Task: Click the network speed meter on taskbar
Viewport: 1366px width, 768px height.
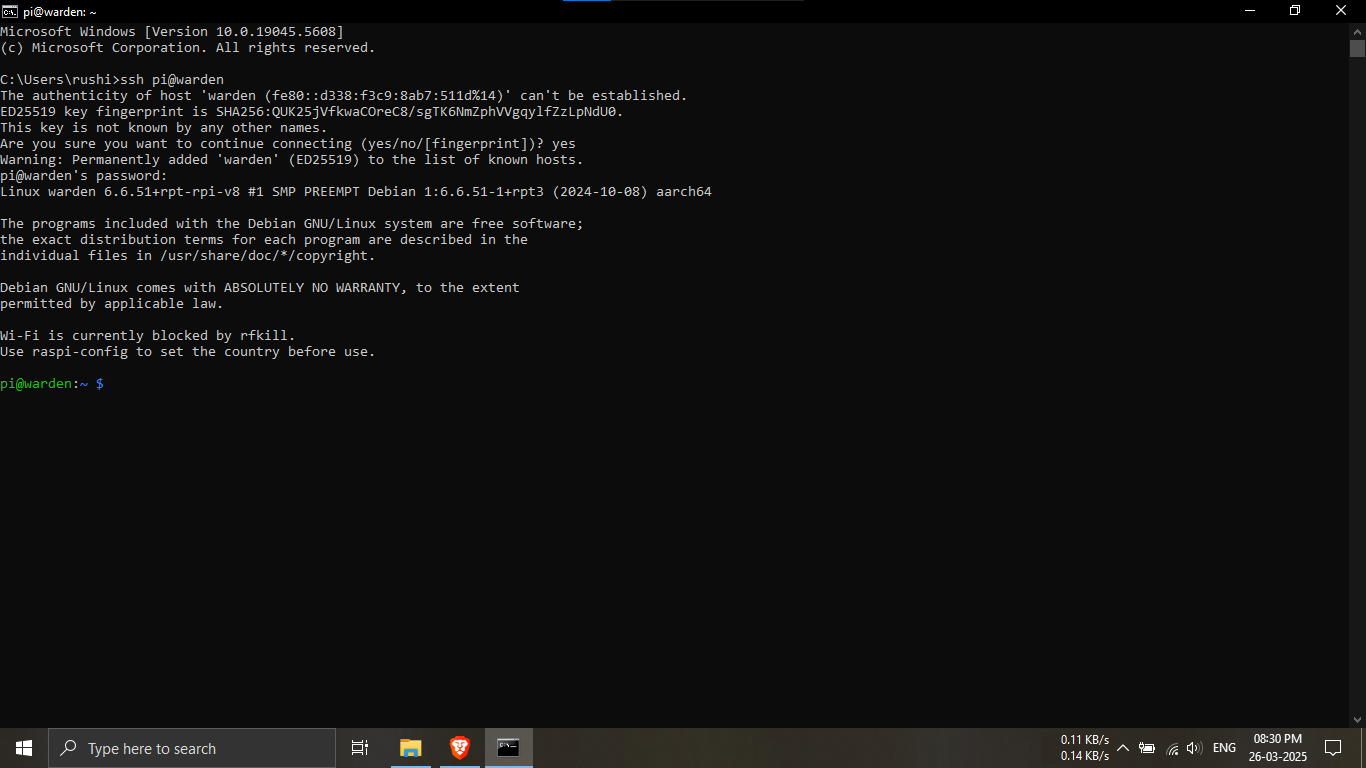Action: point(1084,748)
